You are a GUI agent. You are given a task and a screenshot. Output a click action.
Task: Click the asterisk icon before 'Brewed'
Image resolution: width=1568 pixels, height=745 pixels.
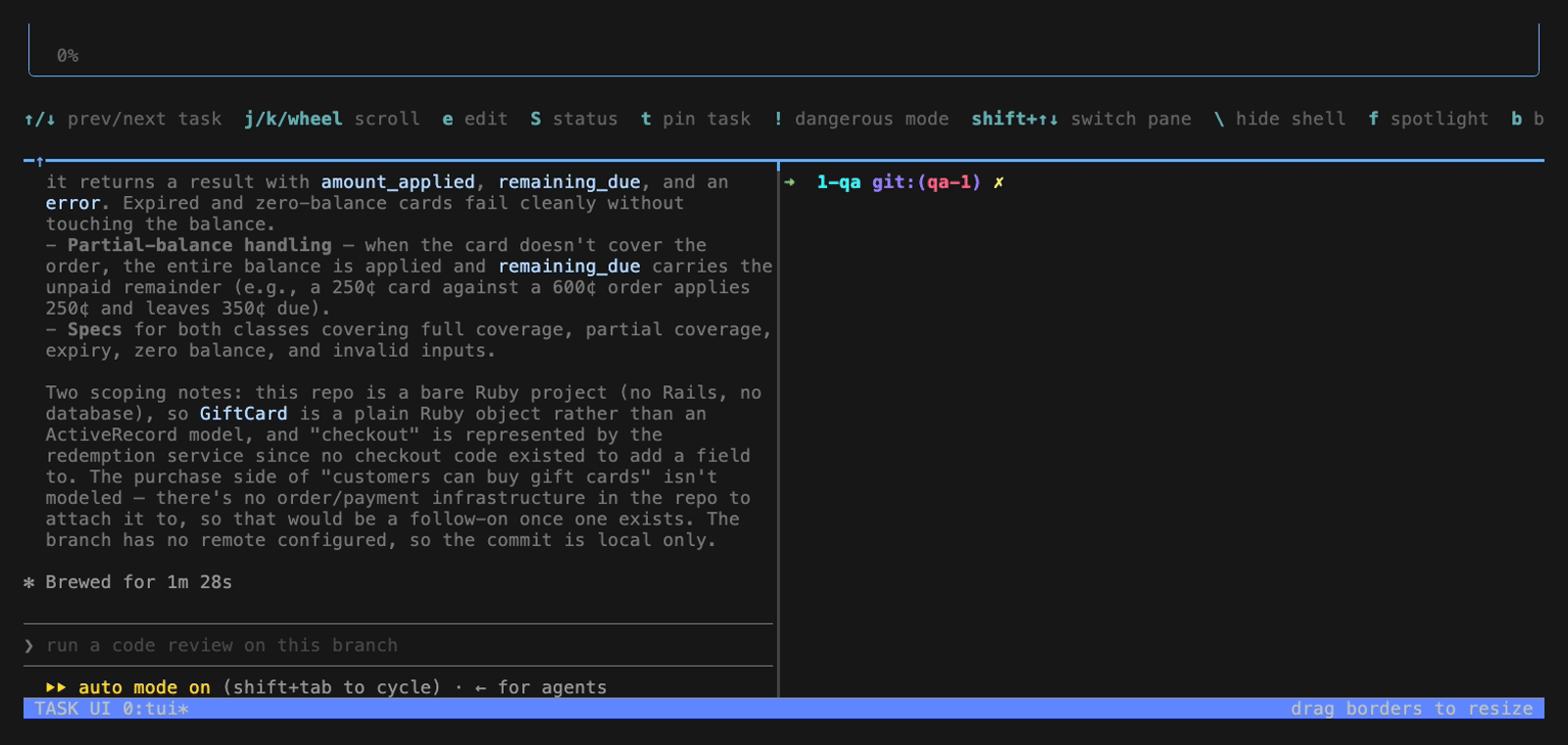click(x=29, y=582)
